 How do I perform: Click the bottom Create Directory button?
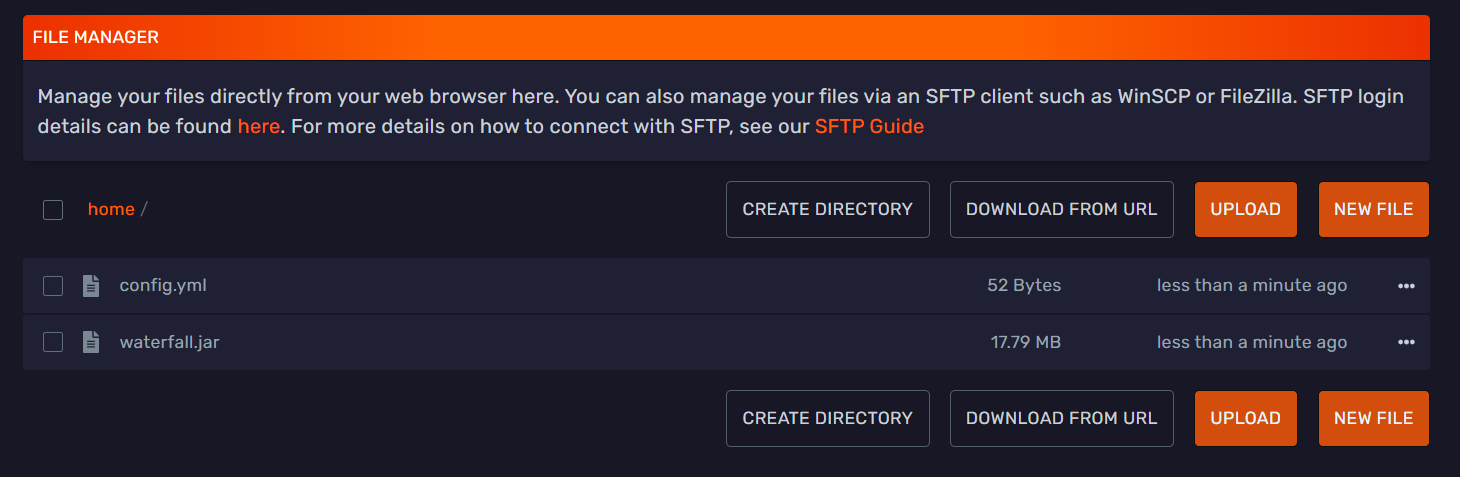coord(827,418)
